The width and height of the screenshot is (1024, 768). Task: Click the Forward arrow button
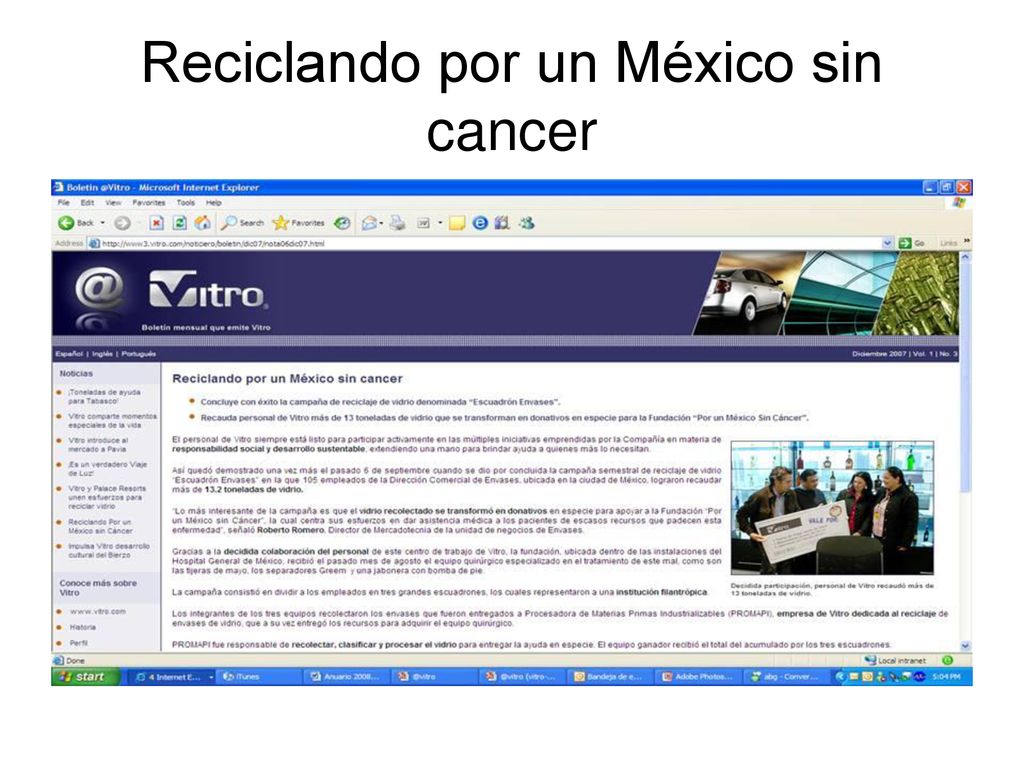122,223
